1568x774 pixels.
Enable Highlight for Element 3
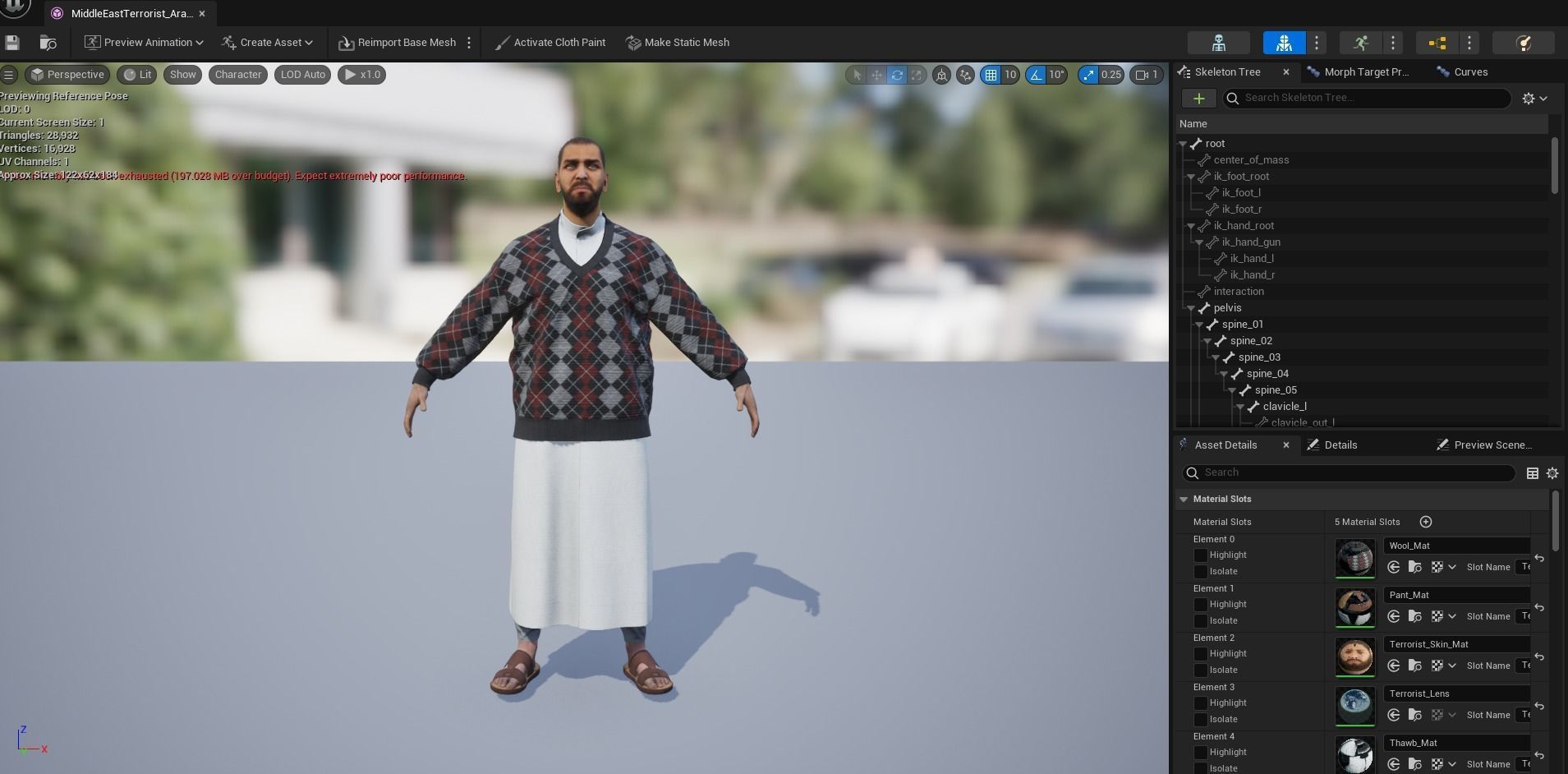pyautogui.click(x=1201, y=703)
